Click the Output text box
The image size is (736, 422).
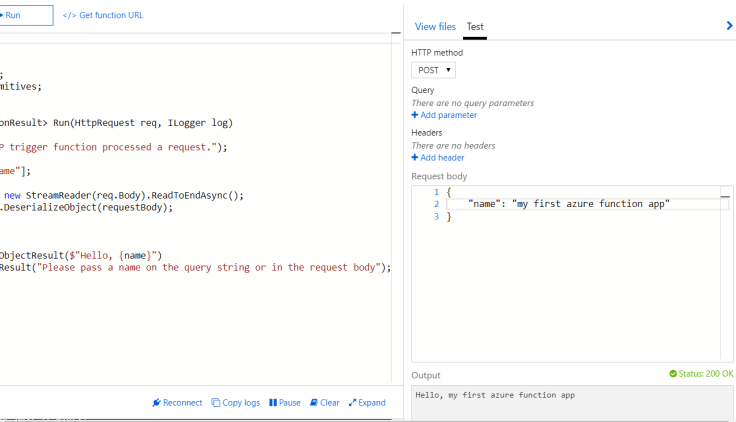click(572, 403)
